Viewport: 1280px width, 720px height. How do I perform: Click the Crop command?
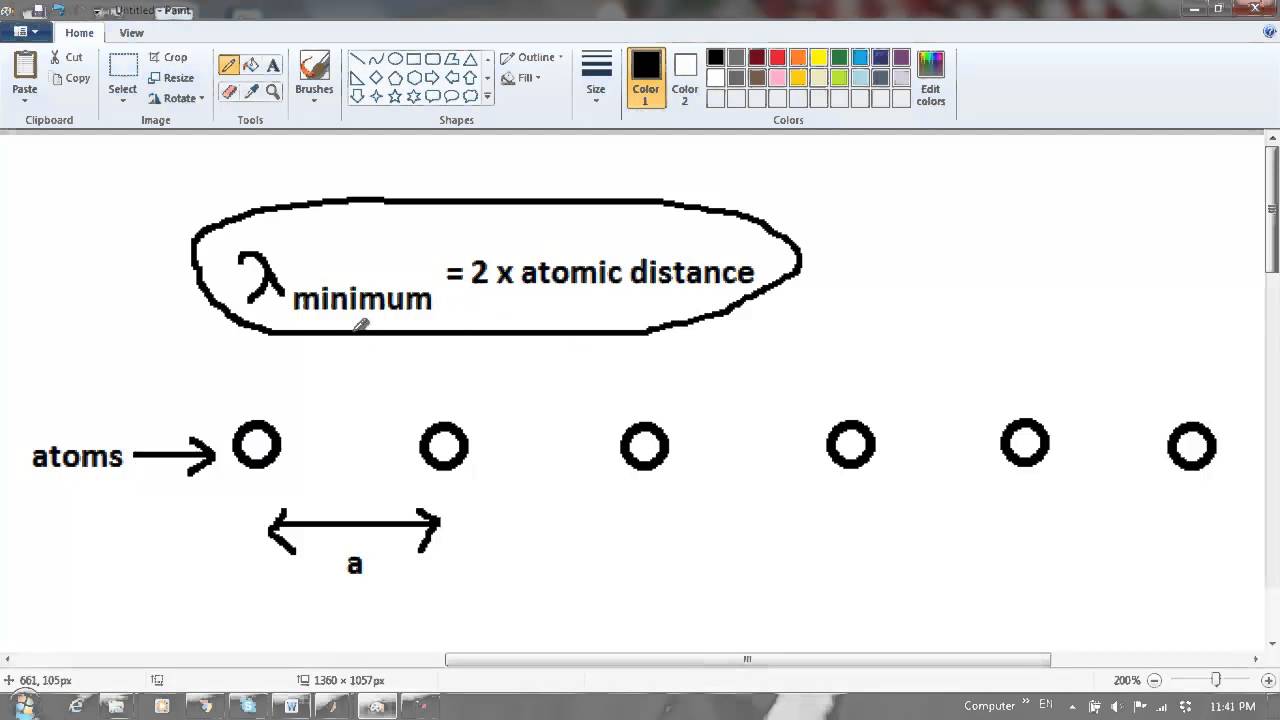pos(168,58)
